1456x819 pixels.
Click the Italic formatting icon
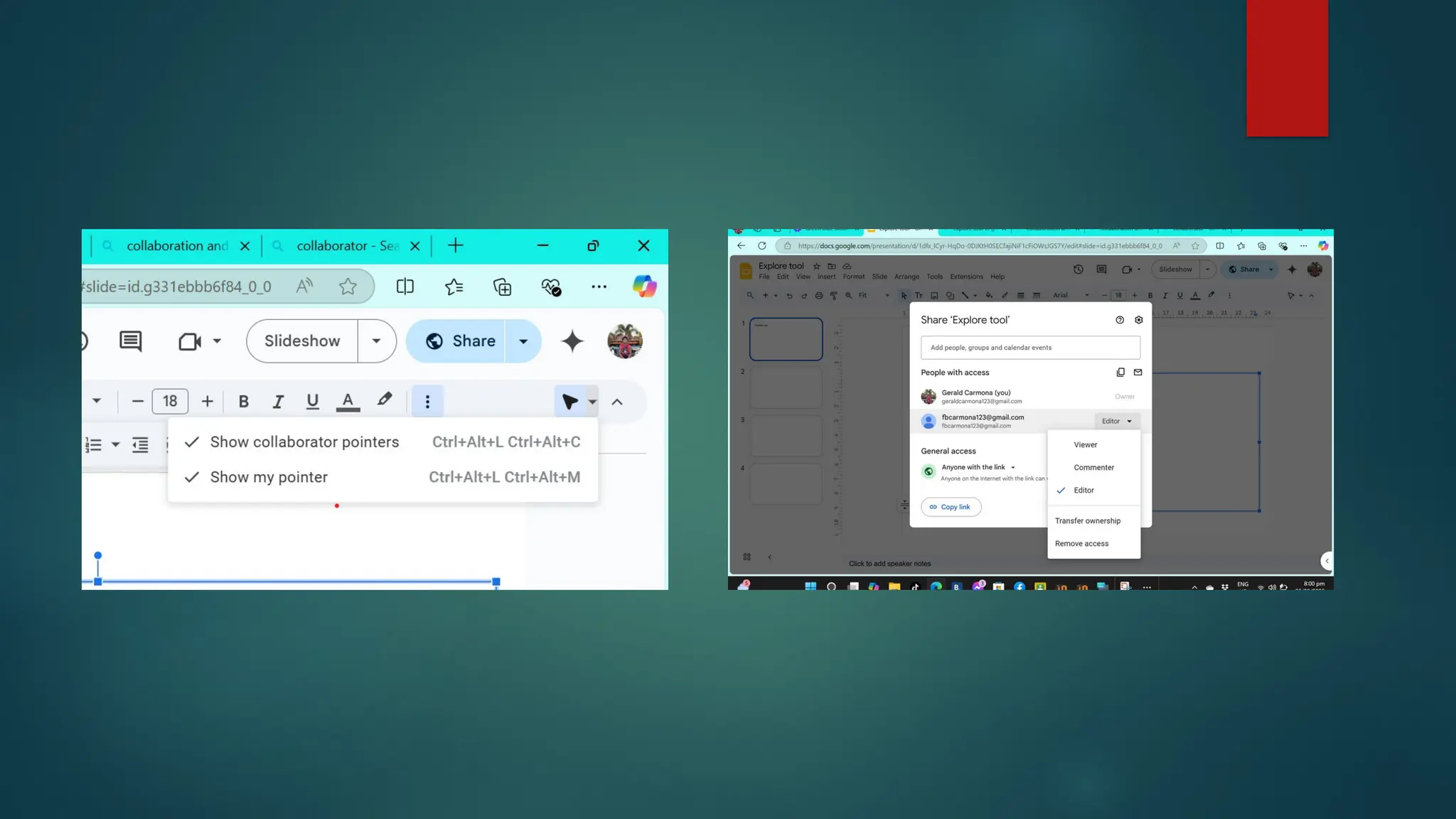278,402
